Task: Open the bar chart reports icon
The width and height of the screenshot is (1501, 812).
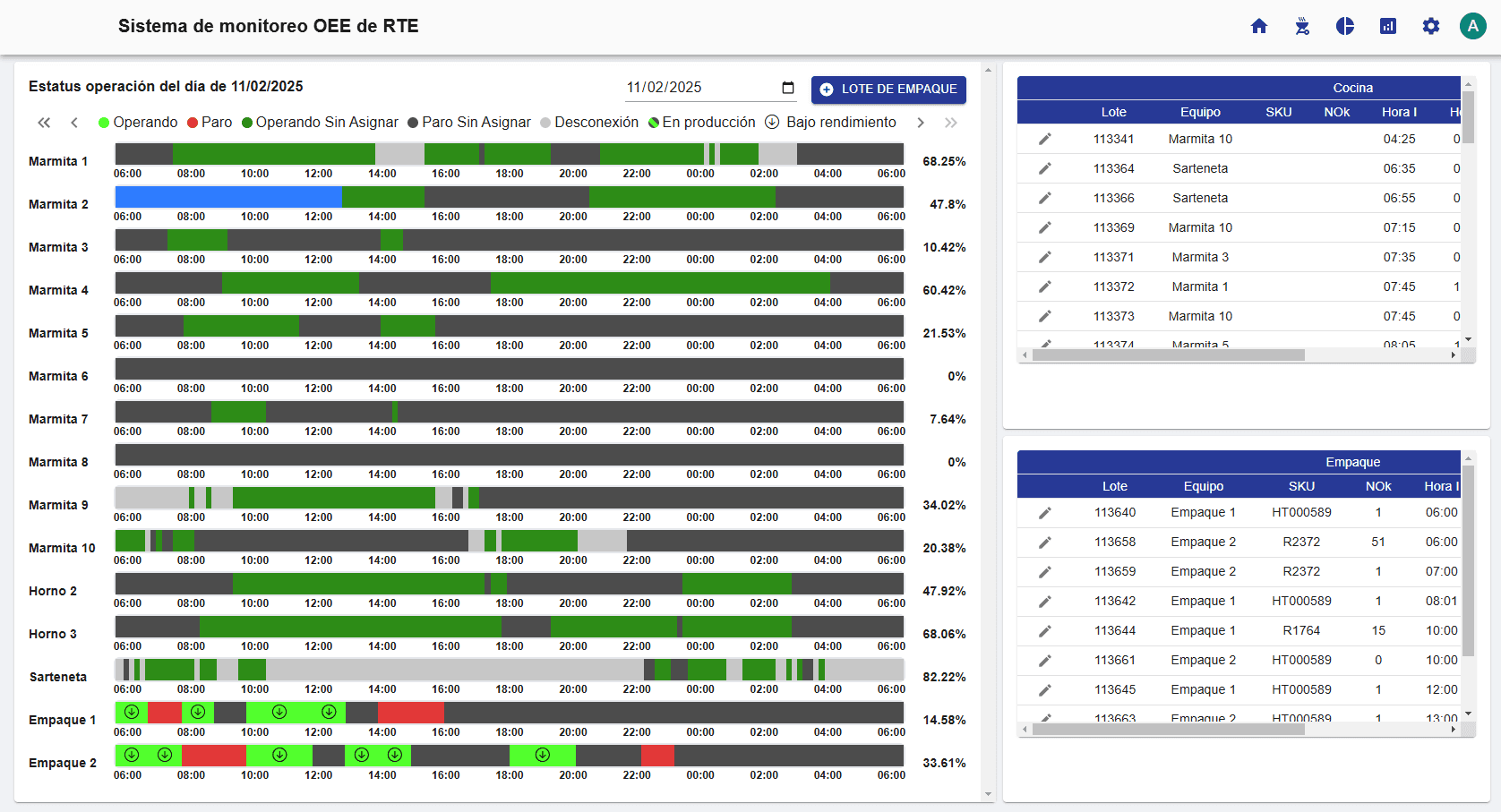Action: 1388,26
